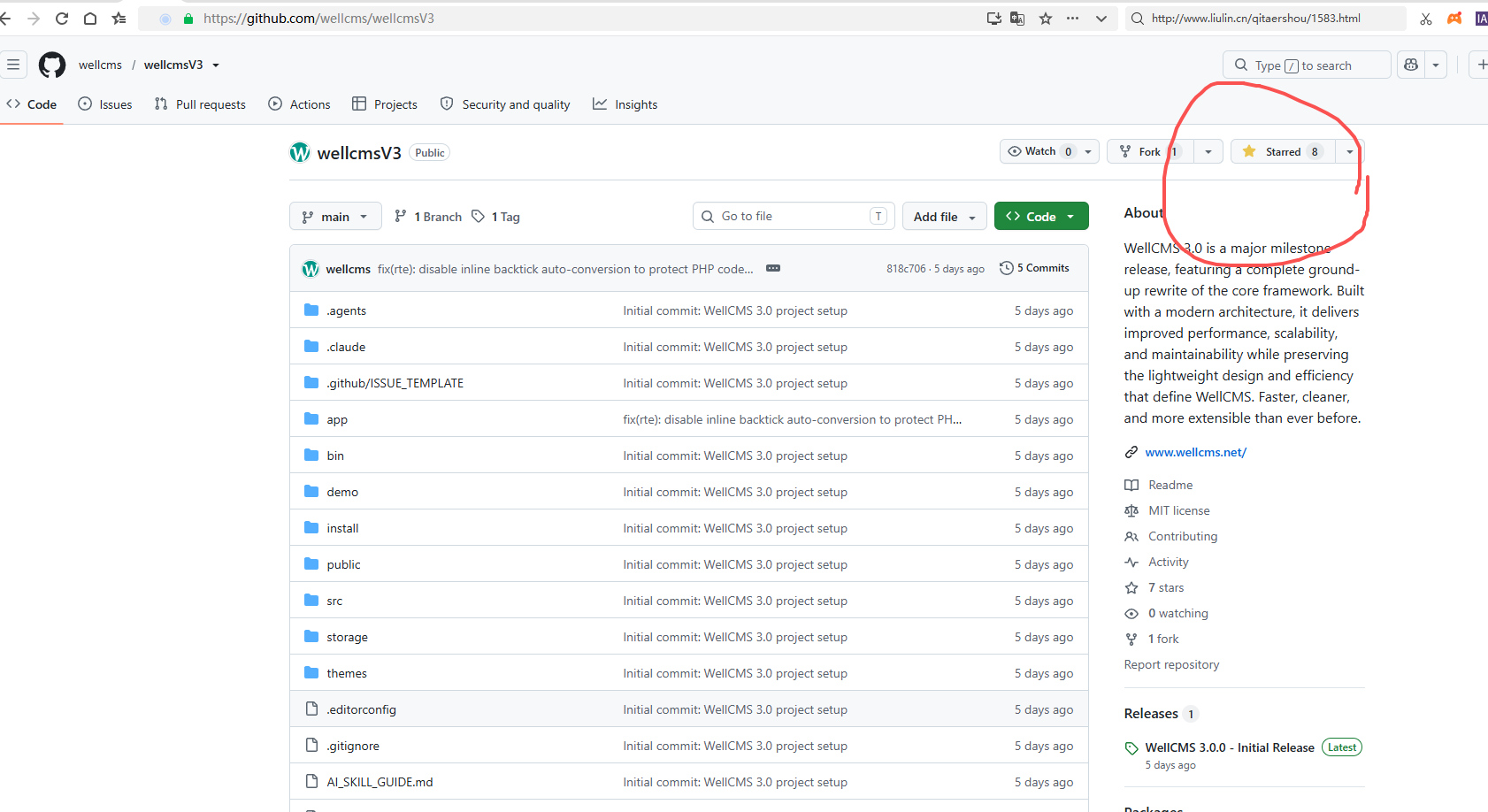Reload the page with browser refresh icon
This screenshot has width=1488, height=812.
pyautogui.click(x=62, y=19)
